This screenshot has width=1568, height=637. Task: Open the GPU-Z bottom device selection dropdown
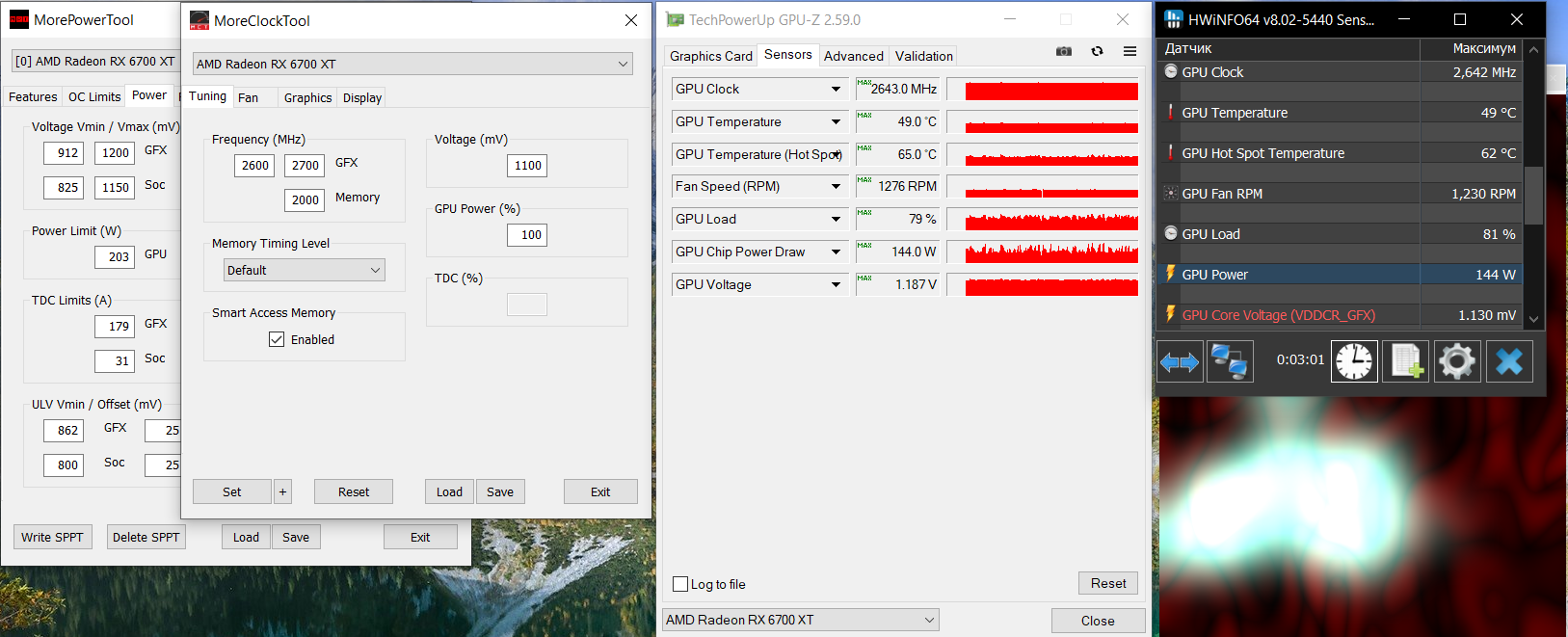801,620
